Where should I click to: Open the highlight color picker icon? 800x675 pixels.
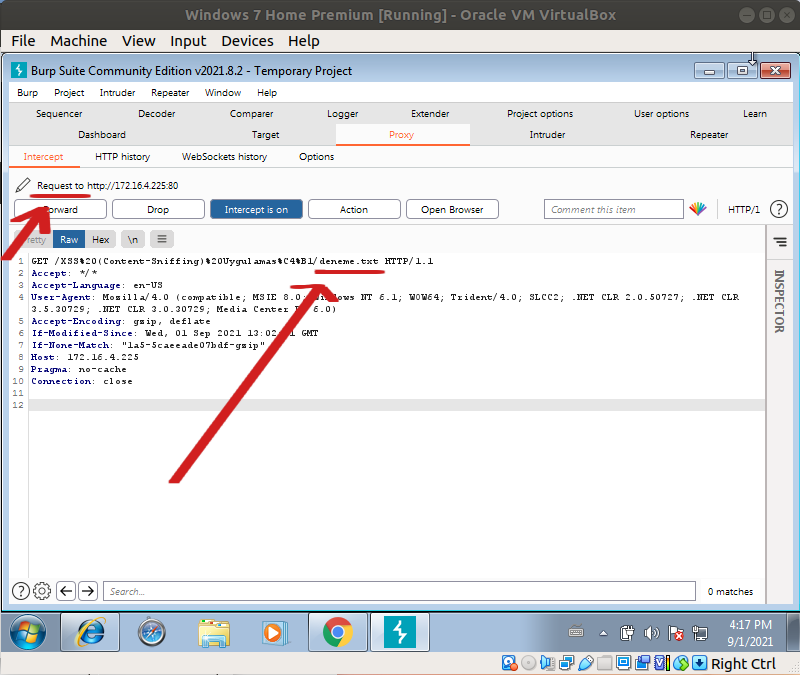point(697,209)
